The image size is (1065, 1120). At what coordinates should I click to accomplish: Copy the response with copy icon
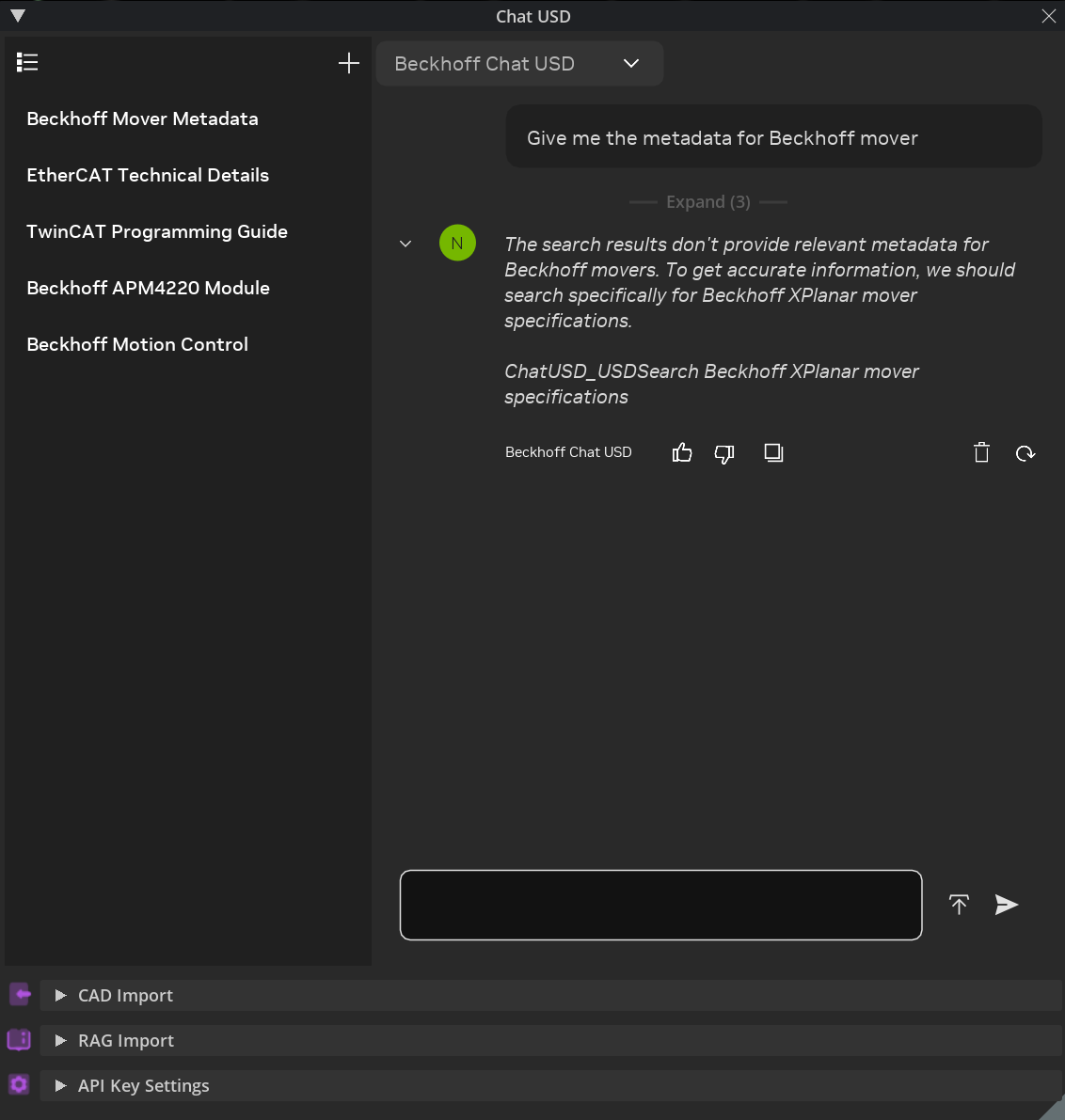pyautogui.click(x=773, y=453)
